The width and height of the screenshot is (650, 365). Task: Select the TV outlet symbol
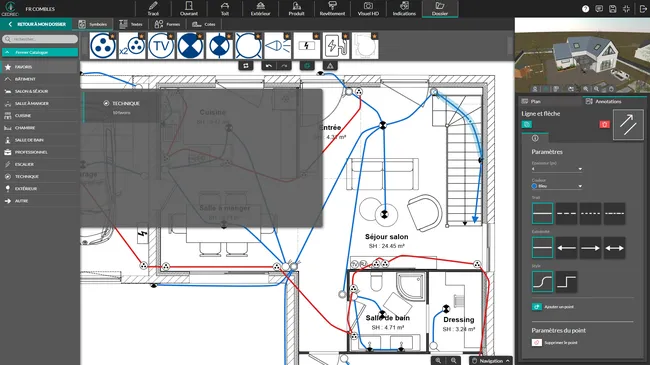point(161,46)
